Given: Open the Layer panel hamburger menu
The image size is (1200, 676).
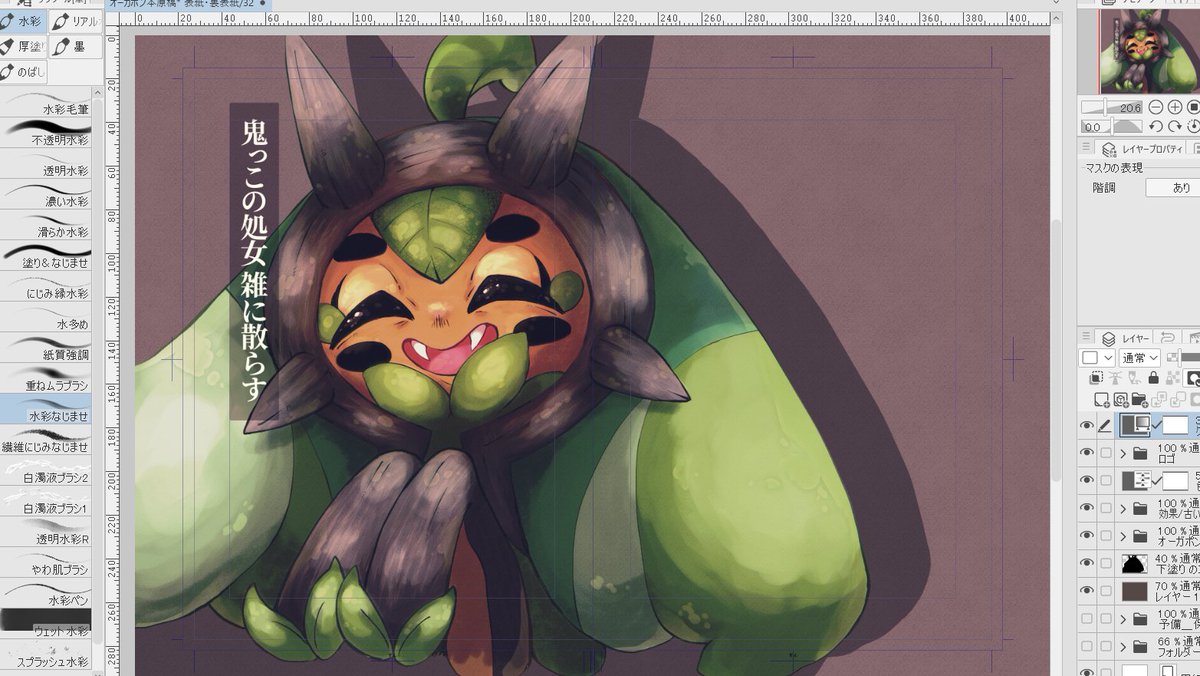Looking at the screenshot, I should pyautogui.click(x=1087, y=338).
